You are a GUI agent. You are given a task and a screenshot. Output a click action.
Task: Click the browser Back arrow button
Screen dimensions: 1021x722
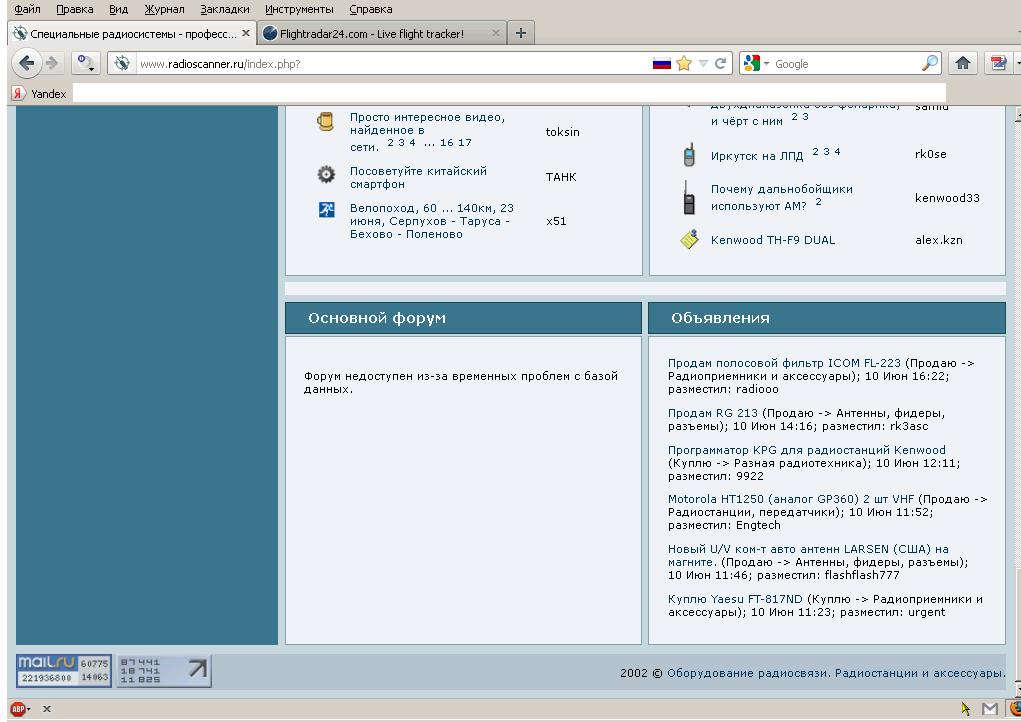click(27, 63)
